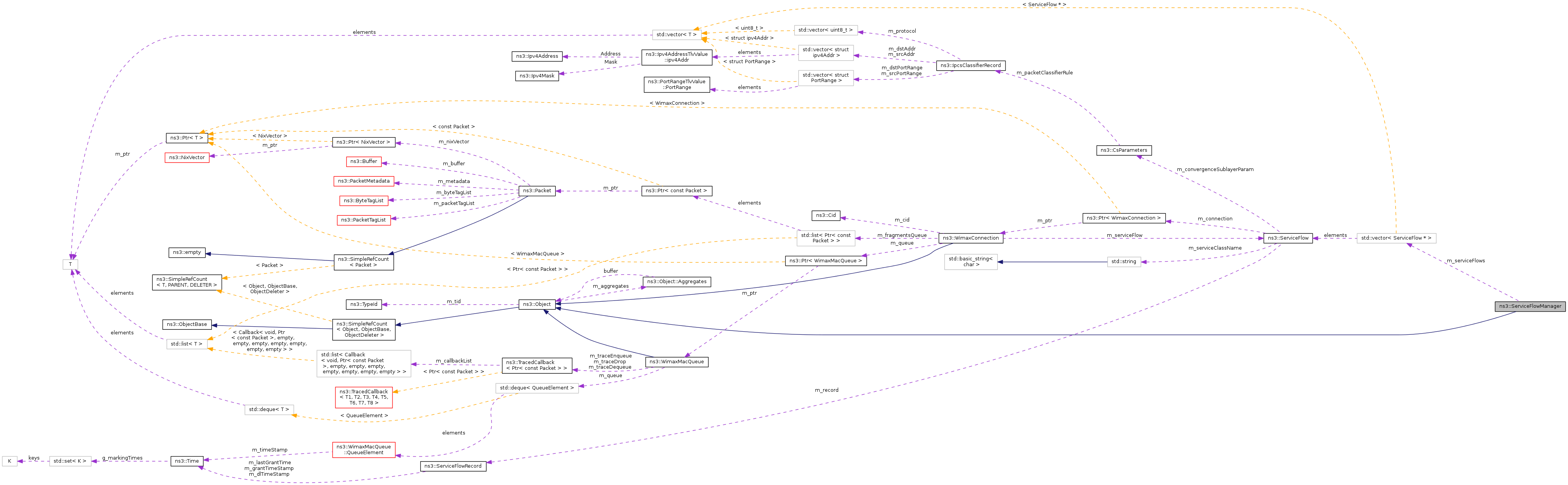Screen dimensions: 1568x485
Task: Select the ns3::Ipv4Mask node
Action: coord(537,76)
